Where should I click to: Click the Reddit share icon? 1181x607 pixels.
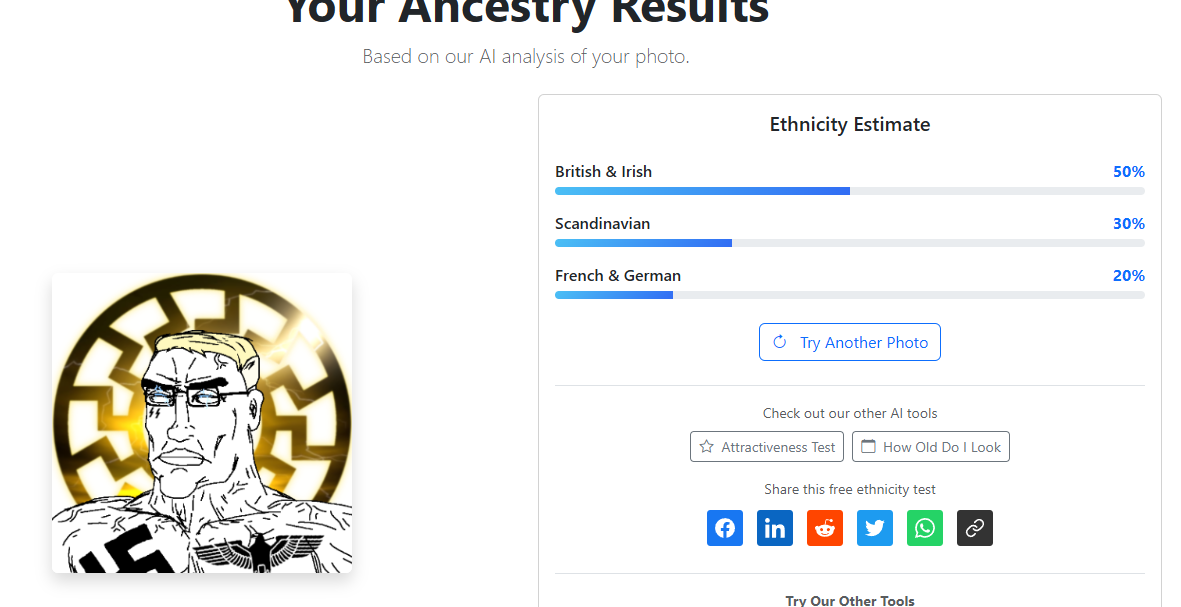click(825, 528)
